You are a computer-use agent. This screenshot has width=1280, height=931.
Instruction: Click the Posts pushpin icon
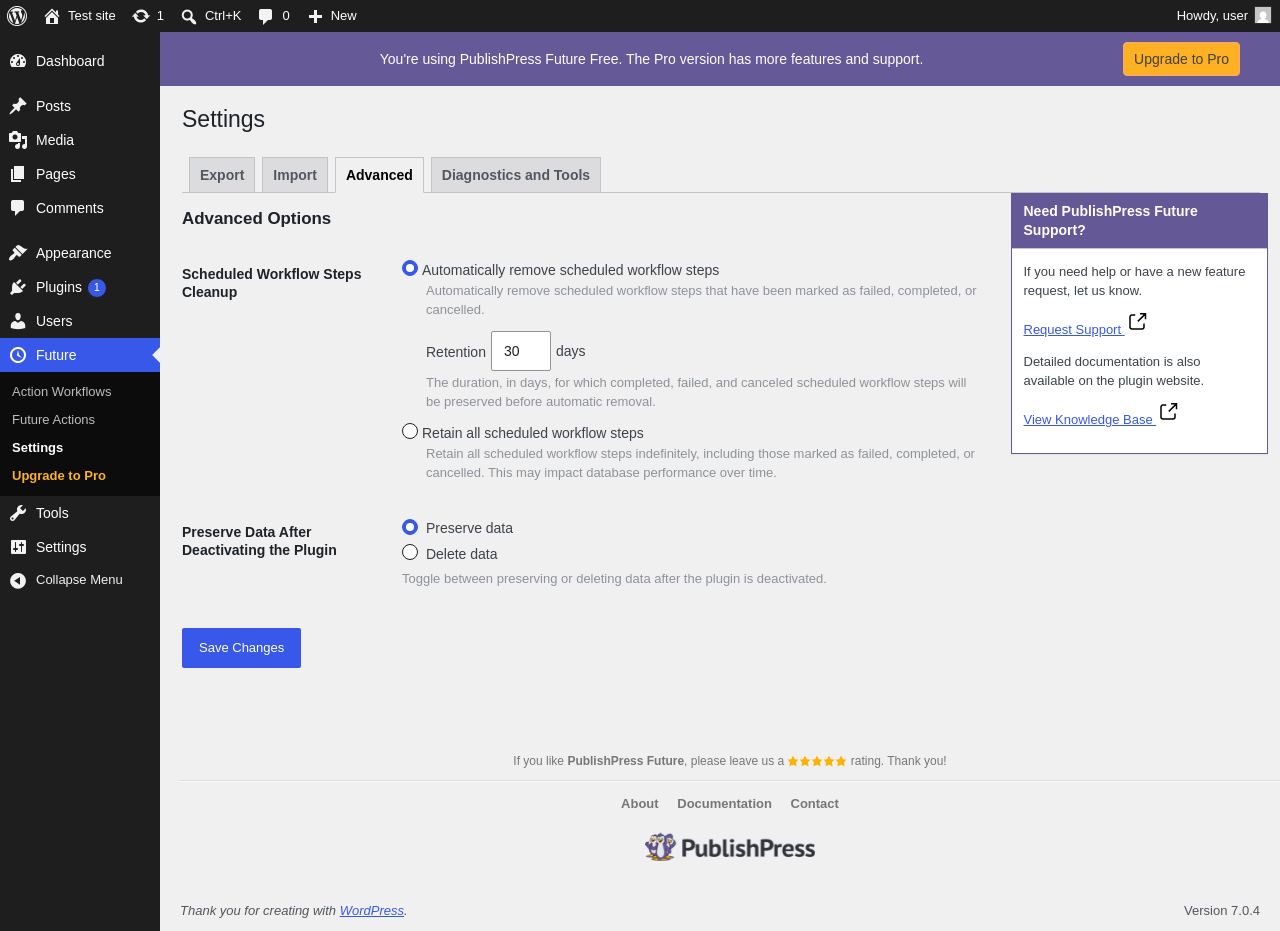pos(18,106)
